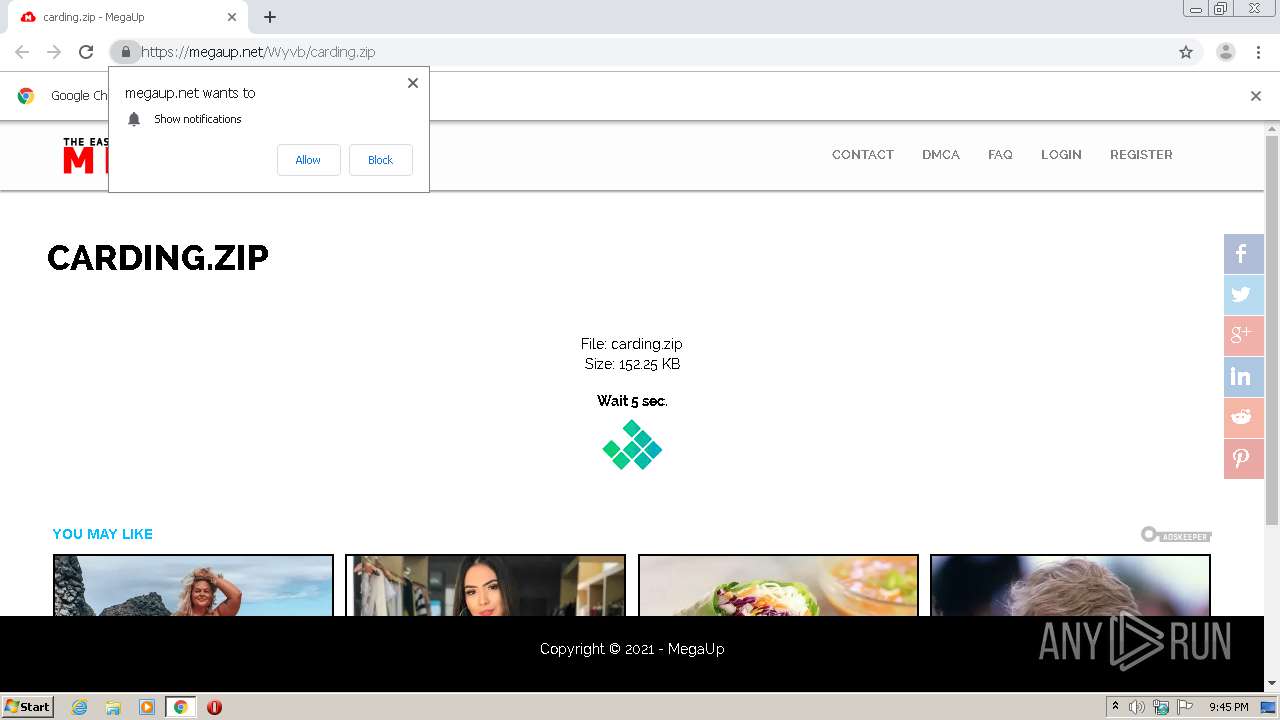Click the YOU MAY LIKE heading
1280x720 pixels.
103,534
